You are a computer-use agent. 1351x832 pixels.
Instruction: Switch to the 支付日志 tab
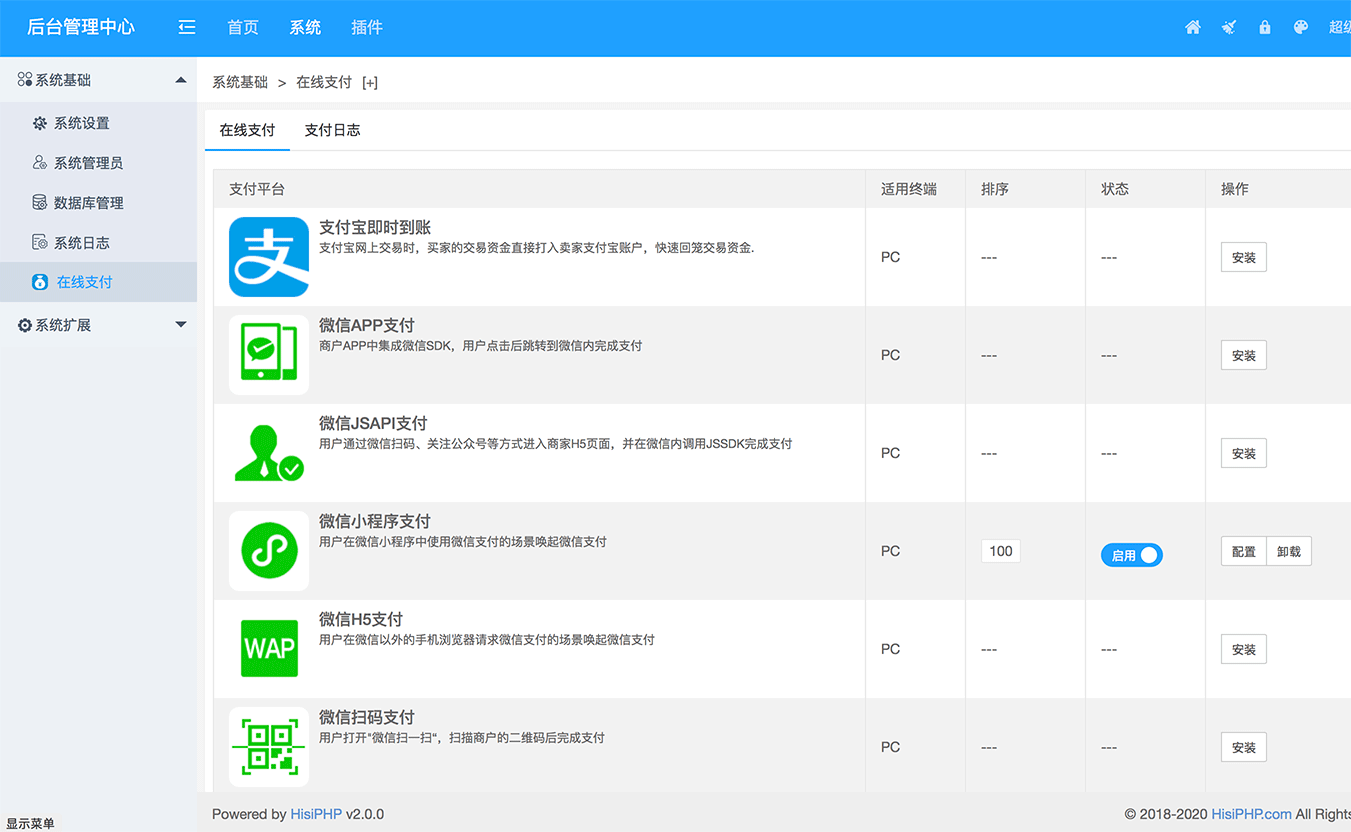(x=332, y=130)
